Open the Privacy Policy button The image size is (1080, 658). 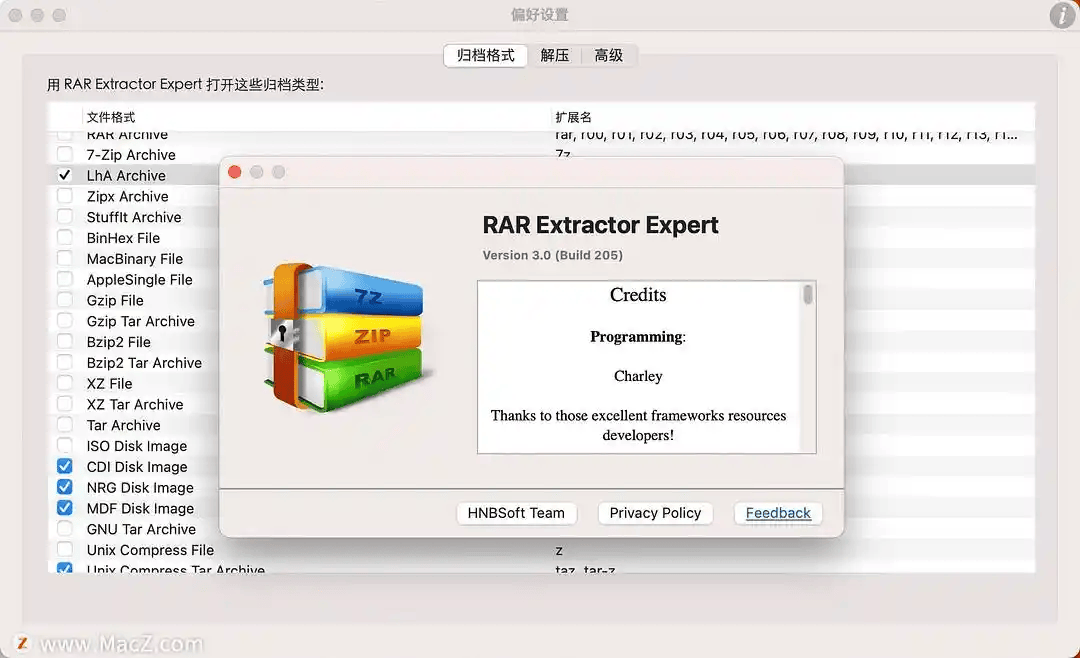tap(655, 513)
